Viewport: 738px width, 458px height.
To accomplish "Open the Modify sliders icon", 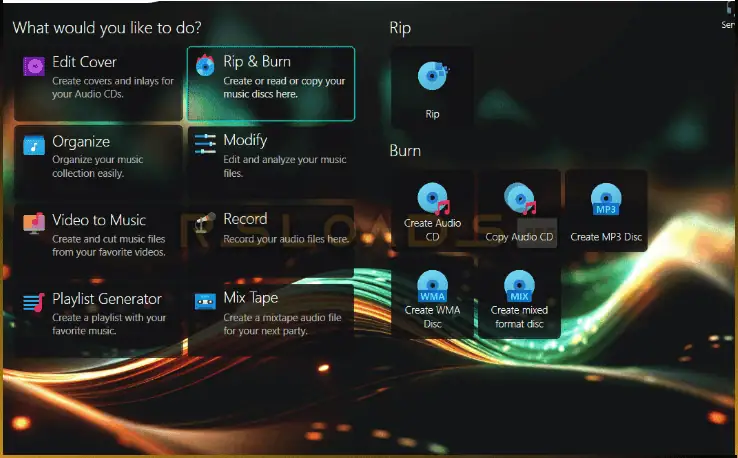I will [x=205, y=143].
